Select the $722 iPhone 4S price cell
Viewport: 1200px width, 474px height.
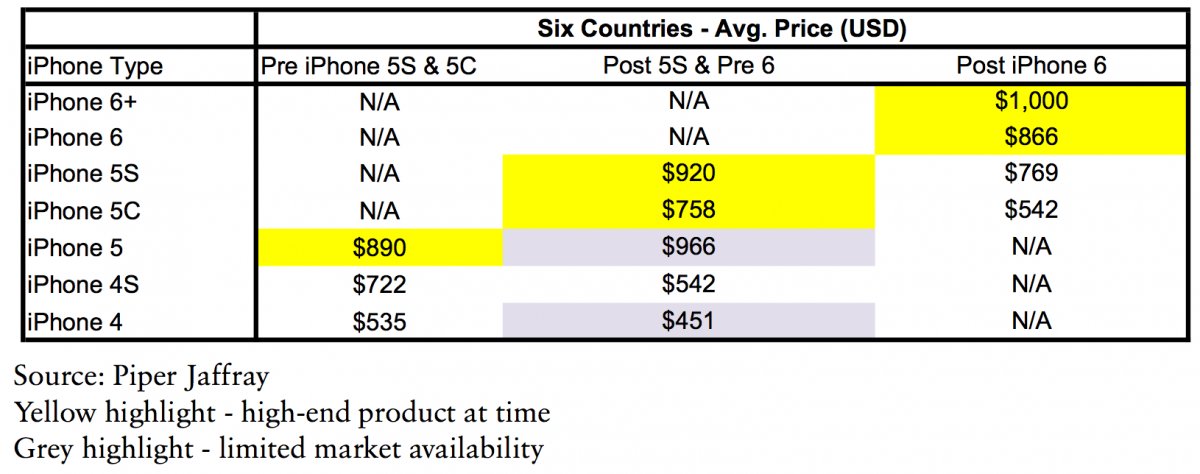379,285
